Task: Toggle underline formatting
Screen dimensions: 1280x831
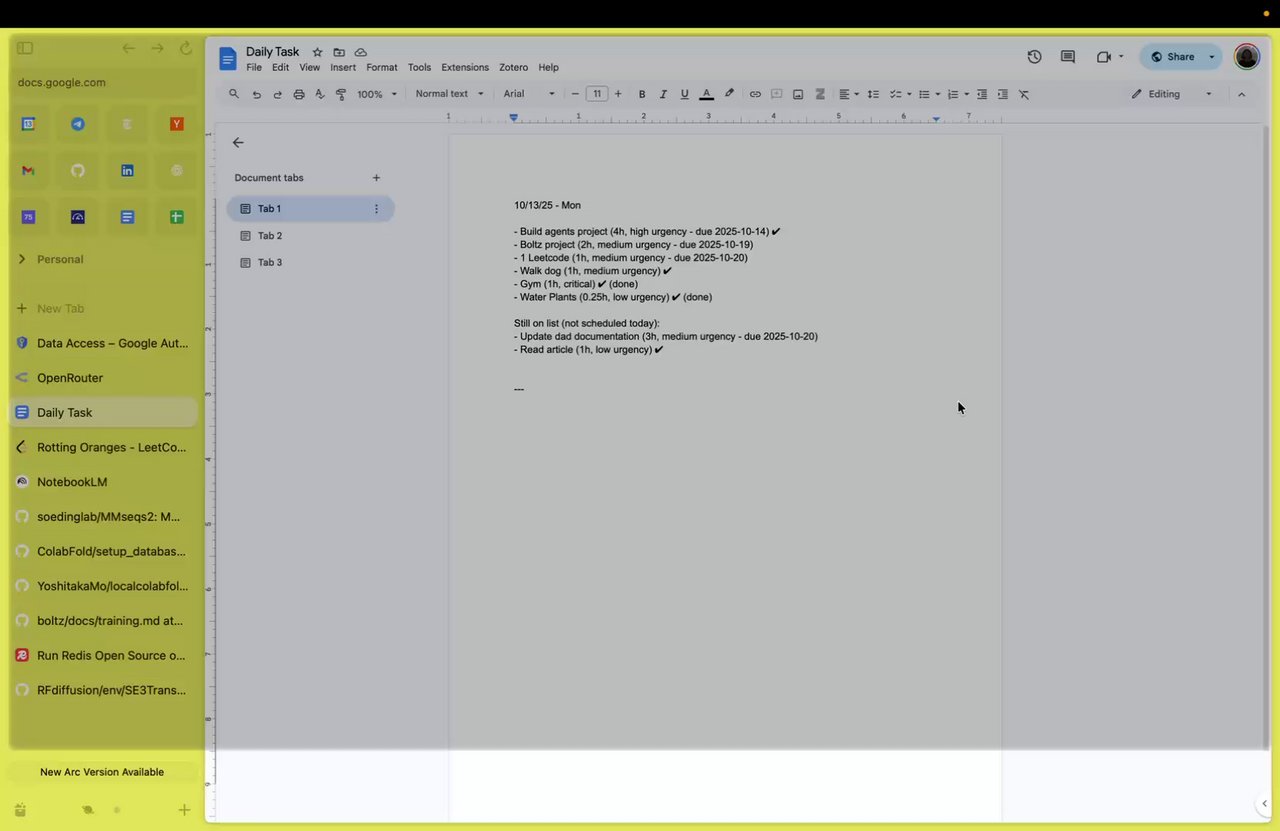Action: pos(685,94)
